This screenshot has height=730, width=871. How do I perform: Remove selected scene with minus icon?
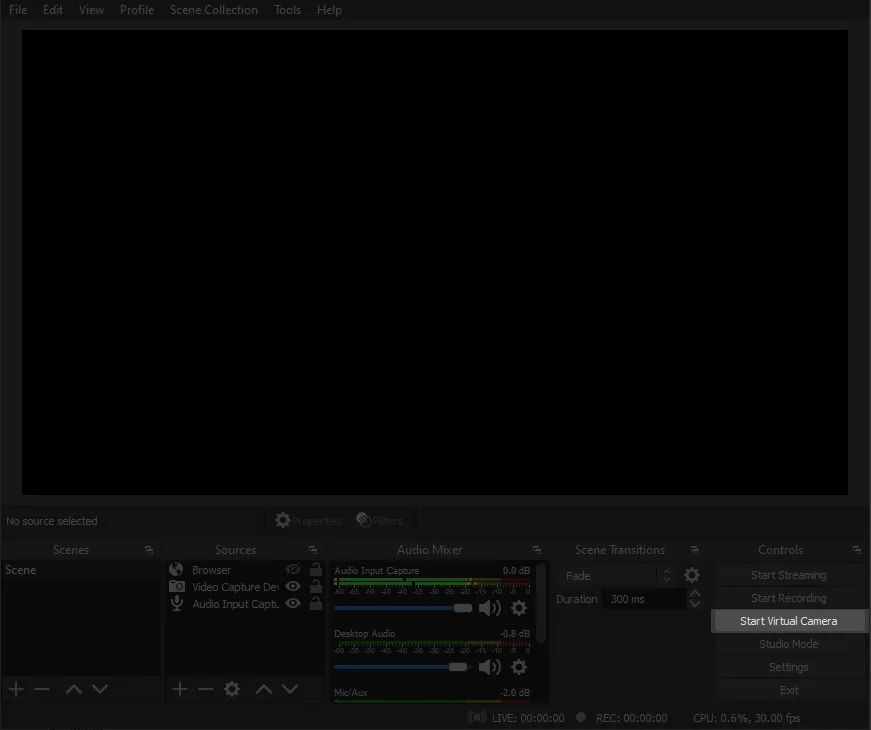tap(42, 689)
